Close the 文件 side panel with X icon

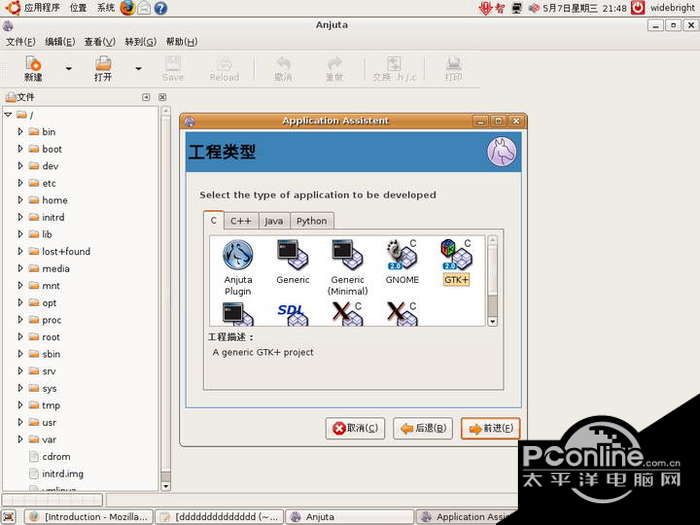[162, 97]
